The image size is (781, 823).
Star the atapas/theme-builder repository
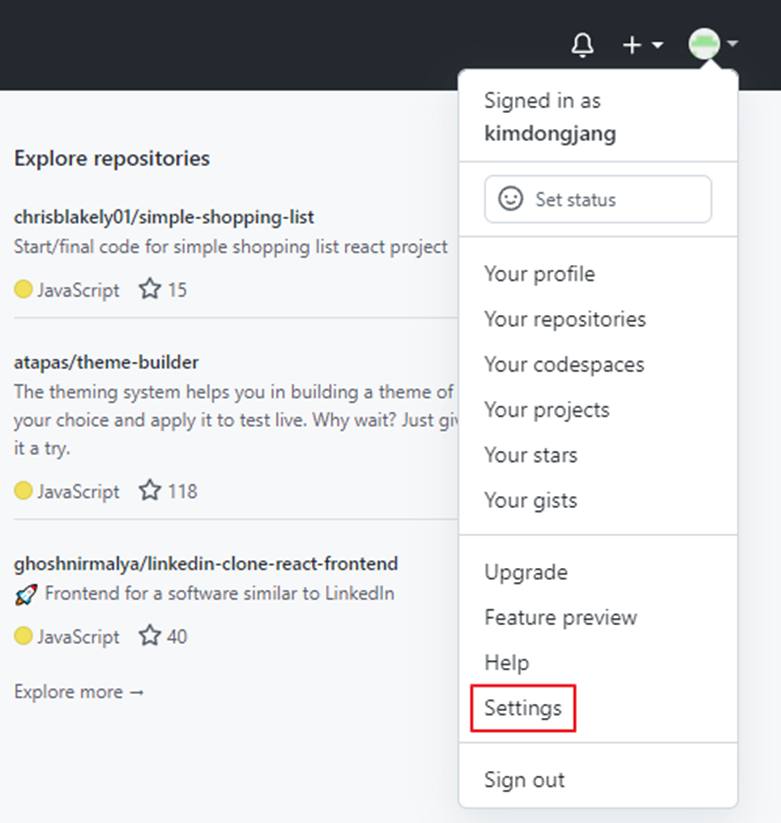[150, 490]
